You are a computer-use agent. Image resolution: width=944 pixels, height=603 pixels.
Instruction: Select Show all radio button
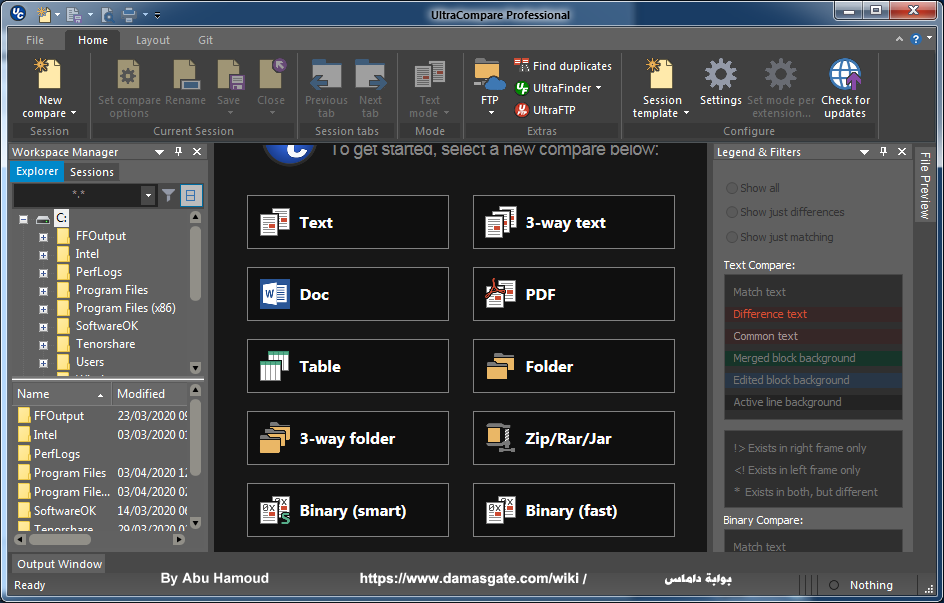pyautogui.click(x=731, y=188)
